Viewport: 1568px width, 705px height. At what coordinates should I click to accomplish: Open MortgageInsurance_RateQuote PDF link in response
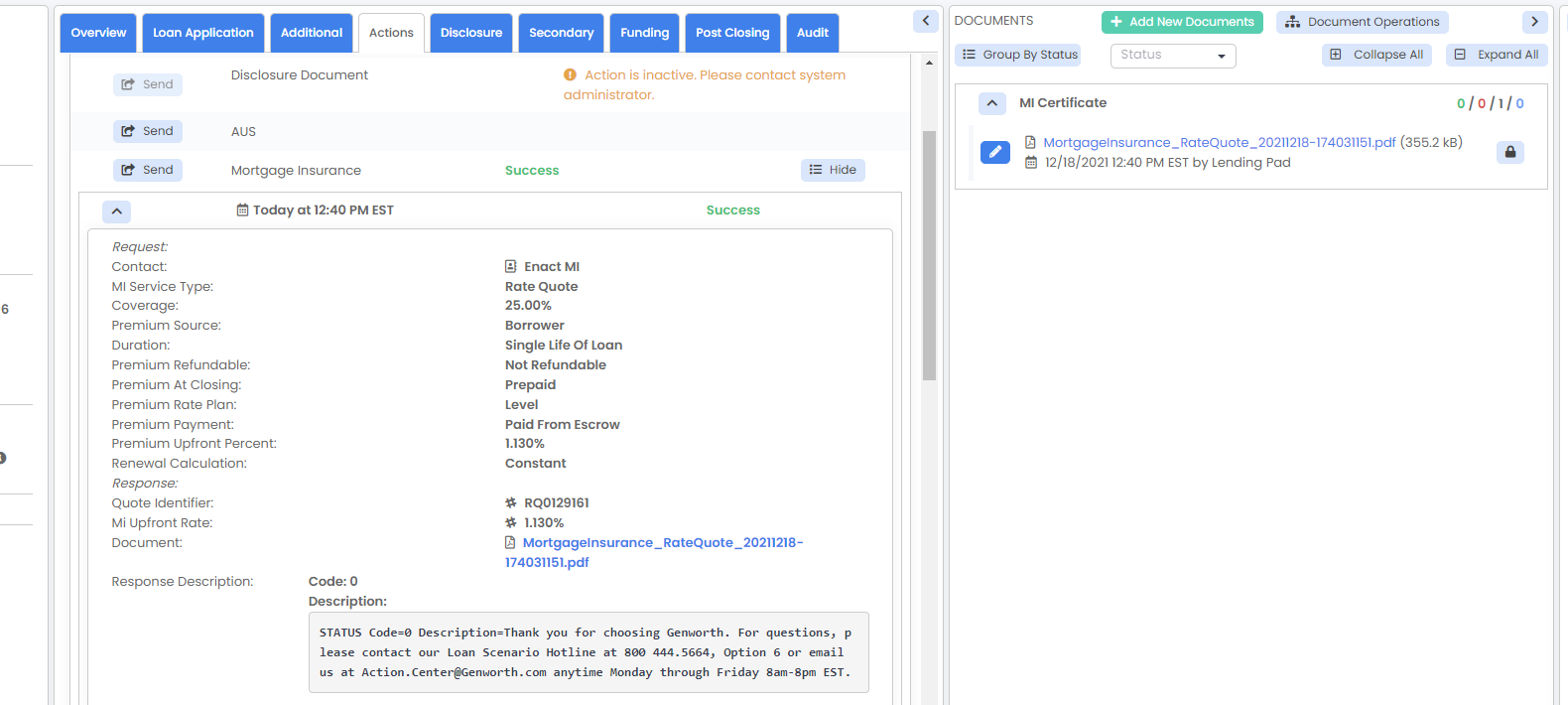pyautogui.click(x=662, y=543)
